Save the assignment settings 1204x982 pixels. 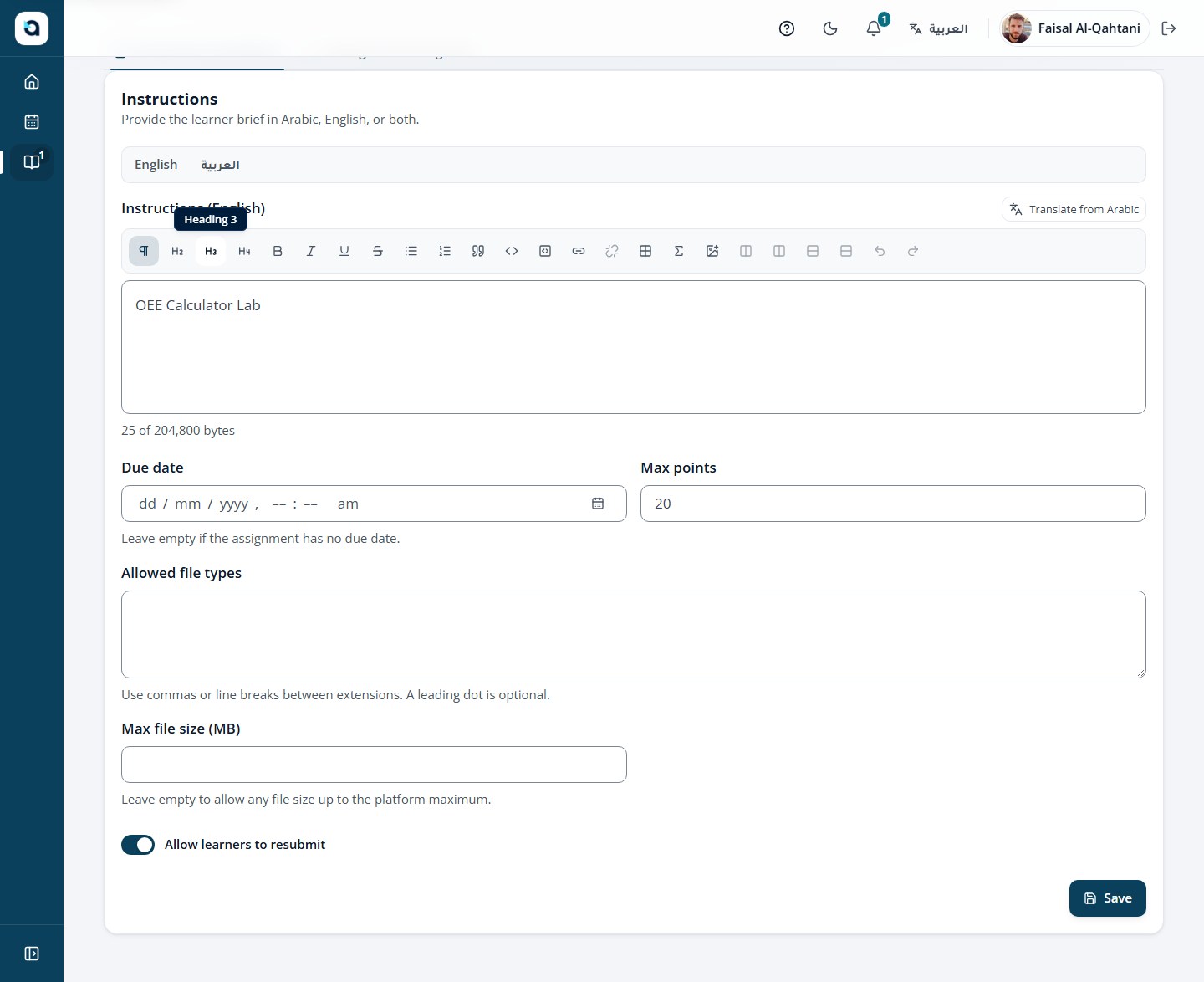(x=1107, y=898)
